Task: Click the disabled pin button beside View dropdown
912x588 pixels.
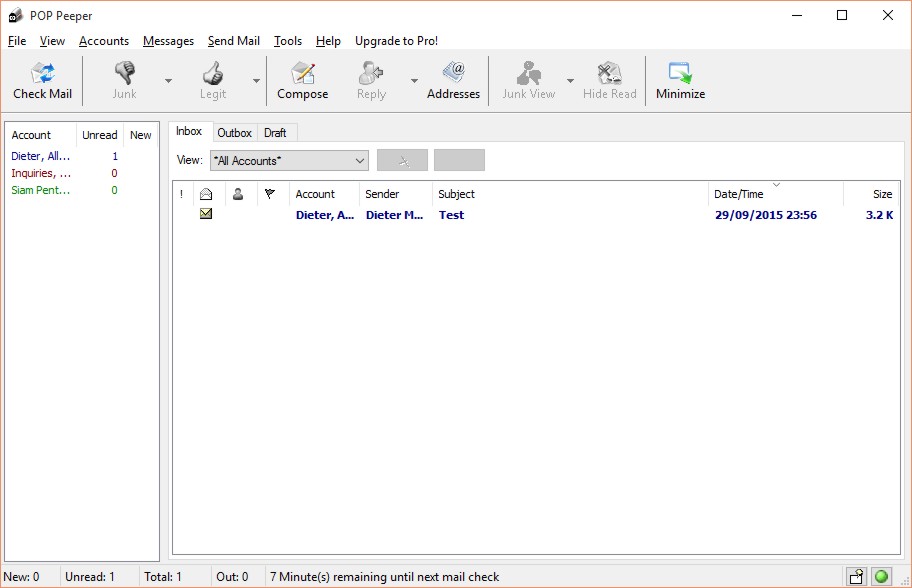Action: point(402,161)
